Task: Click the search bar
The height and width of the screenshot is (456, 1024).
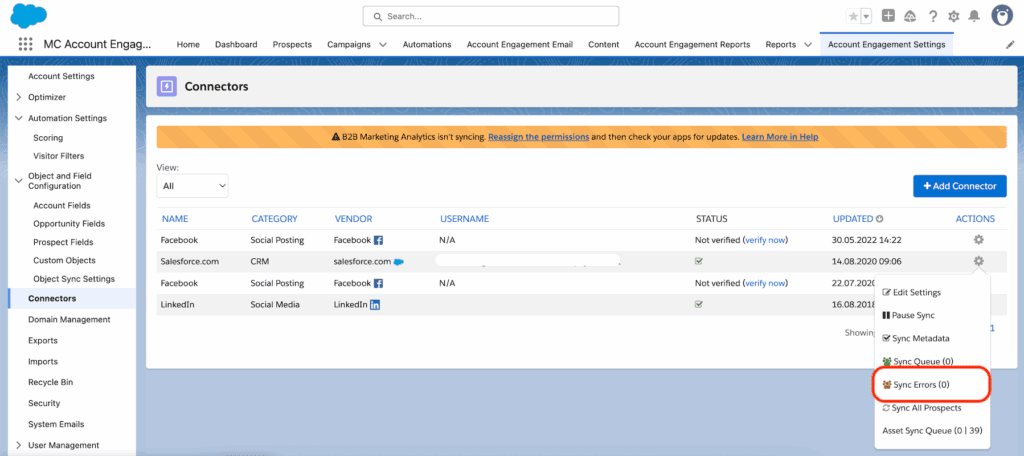Action: [490, 16]
